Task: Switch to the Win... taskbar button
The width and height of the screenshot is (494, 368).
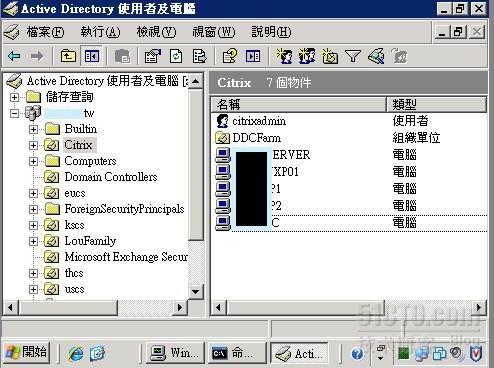Action: click(x=175, y=353)
